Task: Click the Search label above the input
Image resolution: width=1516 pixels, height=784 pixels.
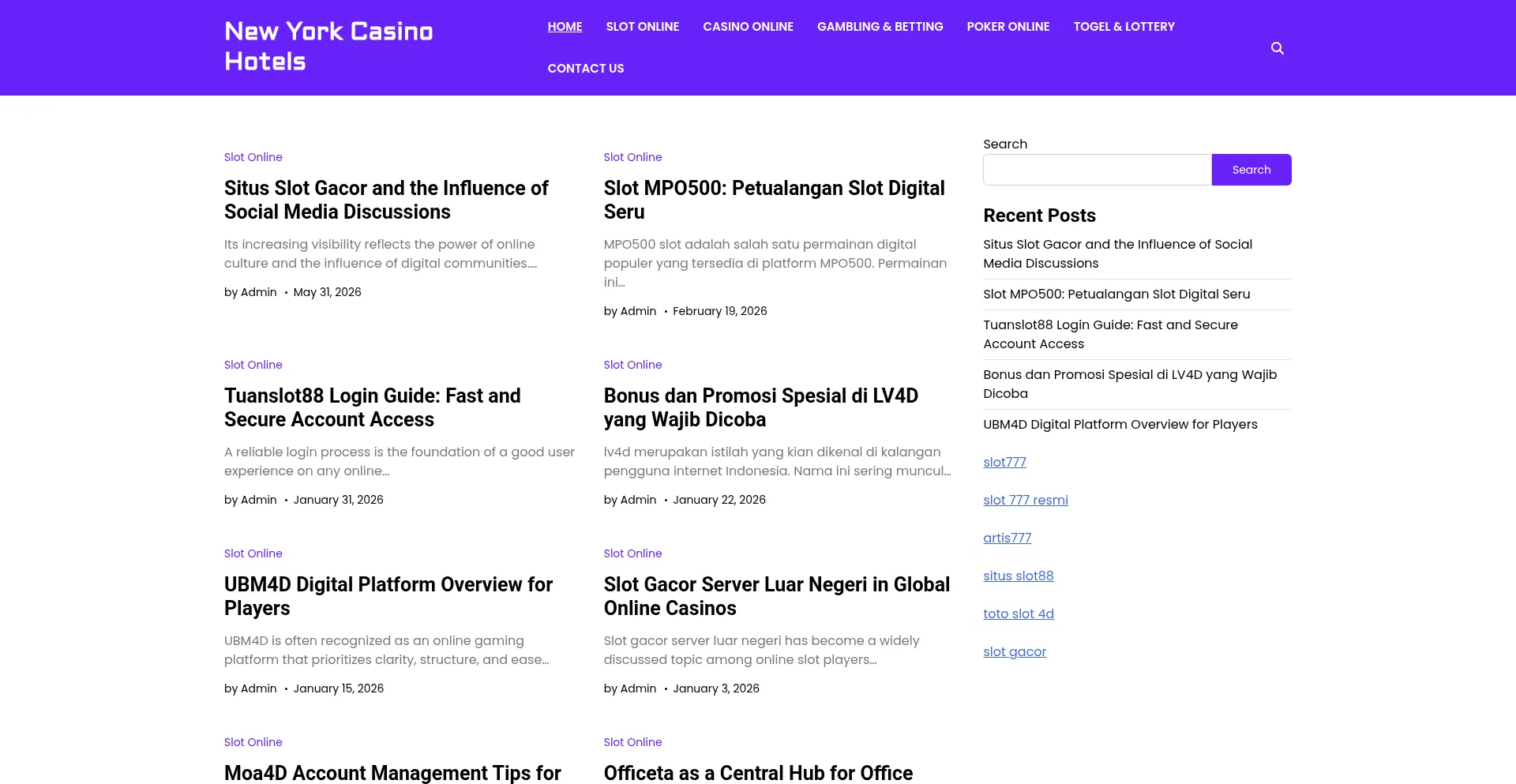Action: tap(1005, 144)
